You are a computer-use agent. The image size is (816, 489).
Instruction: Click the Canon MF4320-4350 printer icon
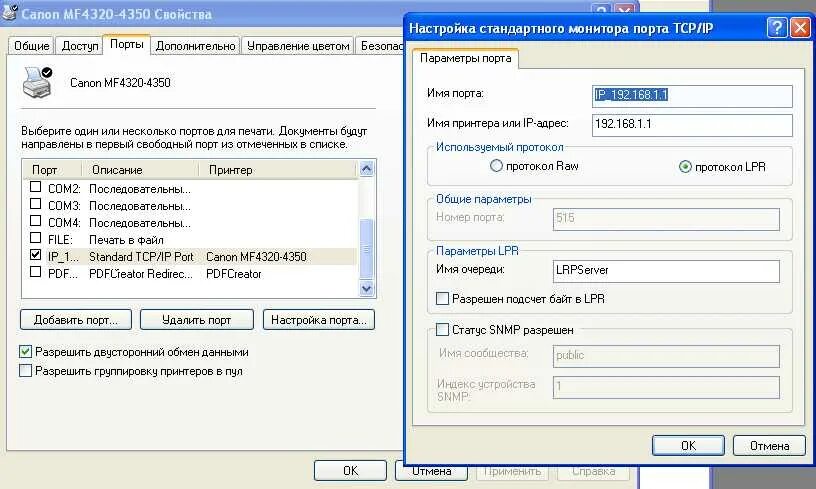click(x=38, y=82)
